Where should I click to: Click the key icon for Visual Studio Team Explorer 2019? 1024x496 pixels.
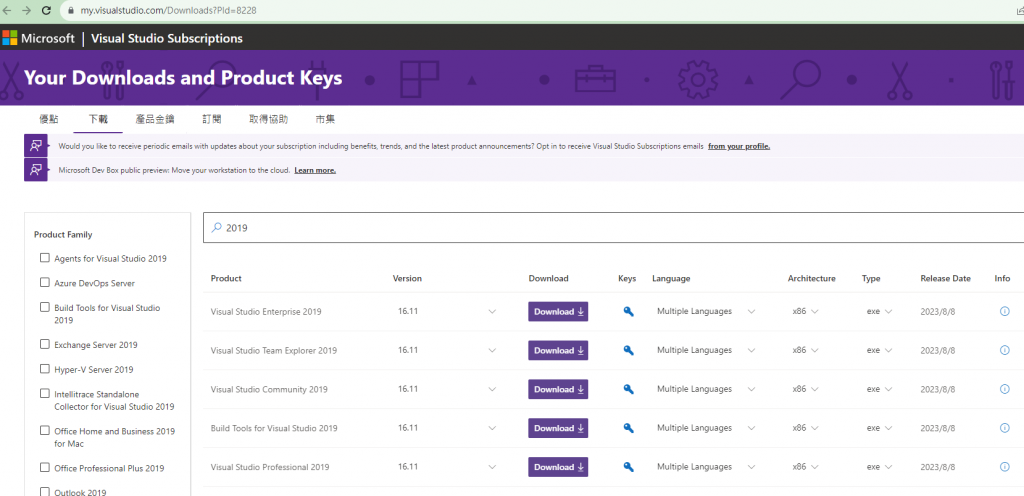(628, 350)
